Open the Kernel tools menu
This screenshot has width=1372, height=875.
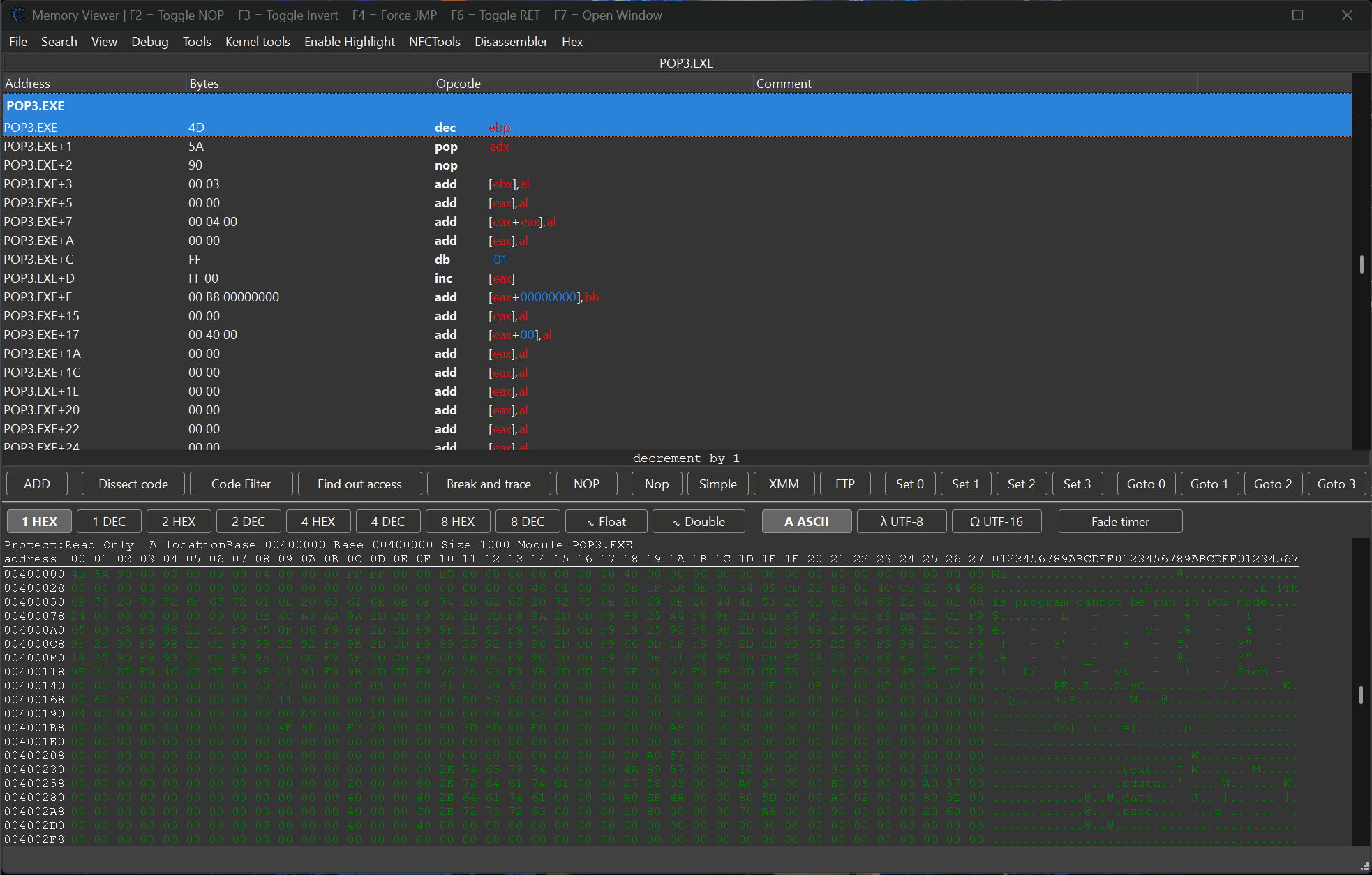click(x=258, y=42)
